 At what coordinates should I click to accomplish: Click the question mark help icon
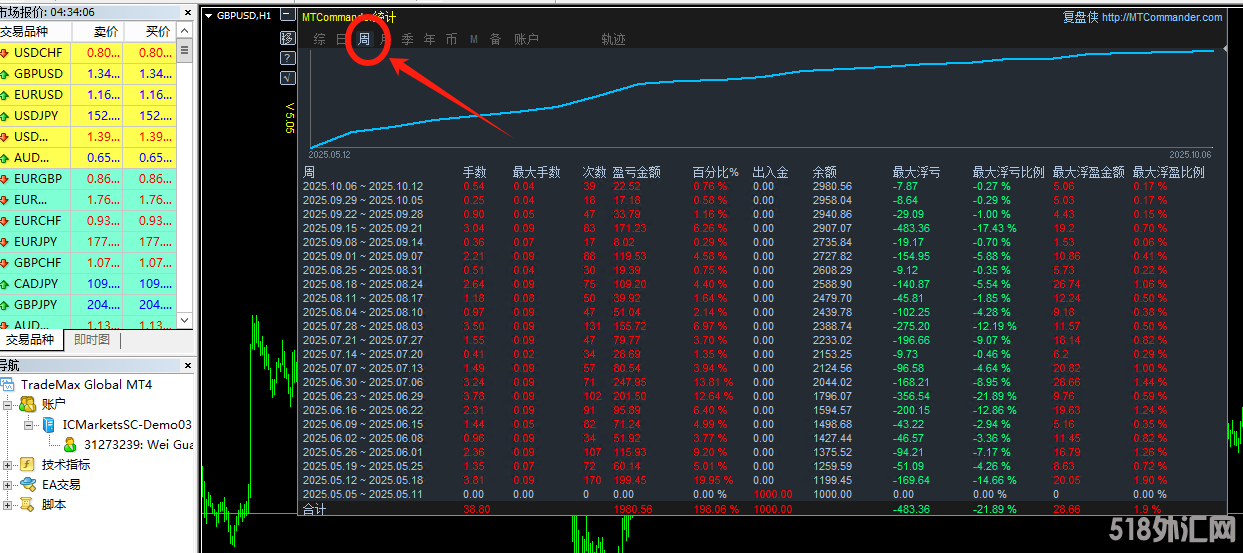pyautogui.click(x=288, y=58)
